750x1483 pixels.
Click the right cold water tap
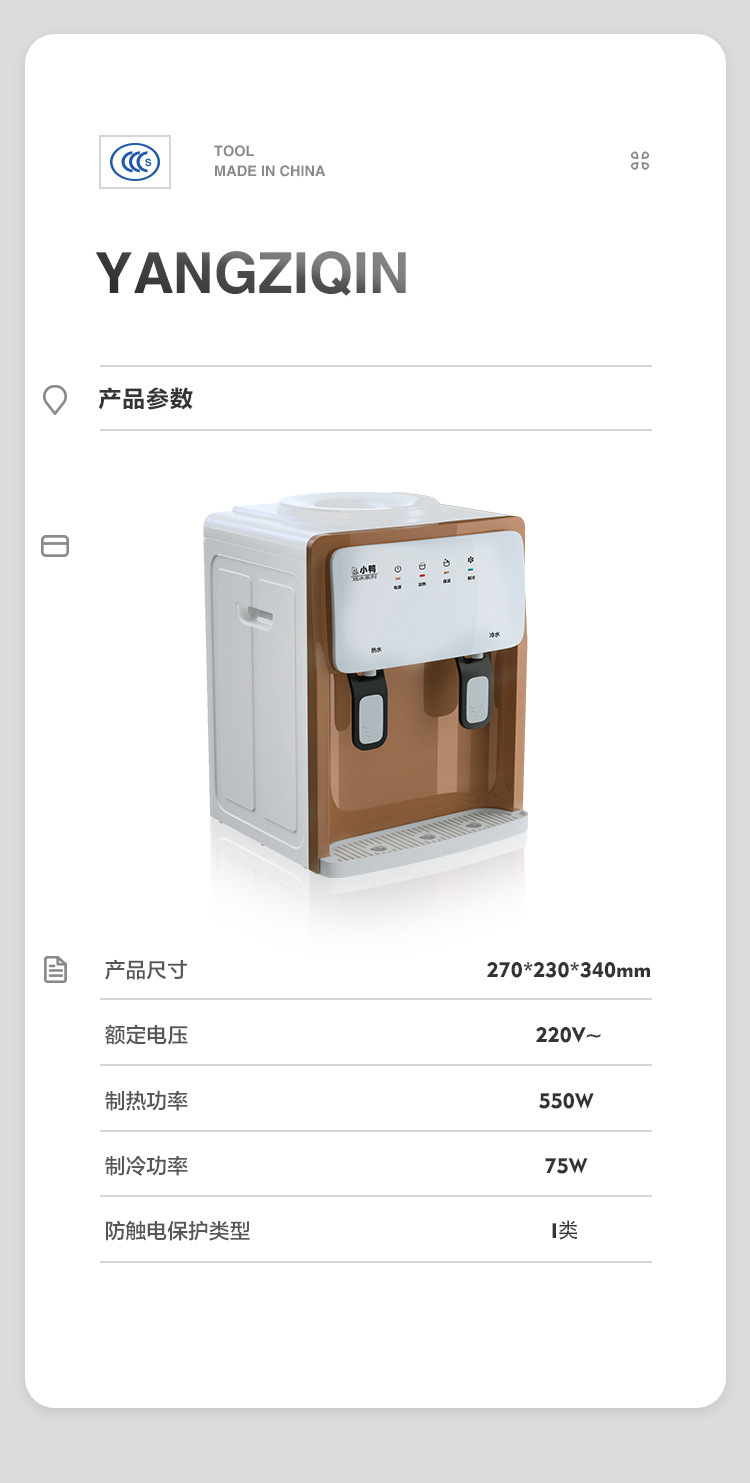pos(475,689)
